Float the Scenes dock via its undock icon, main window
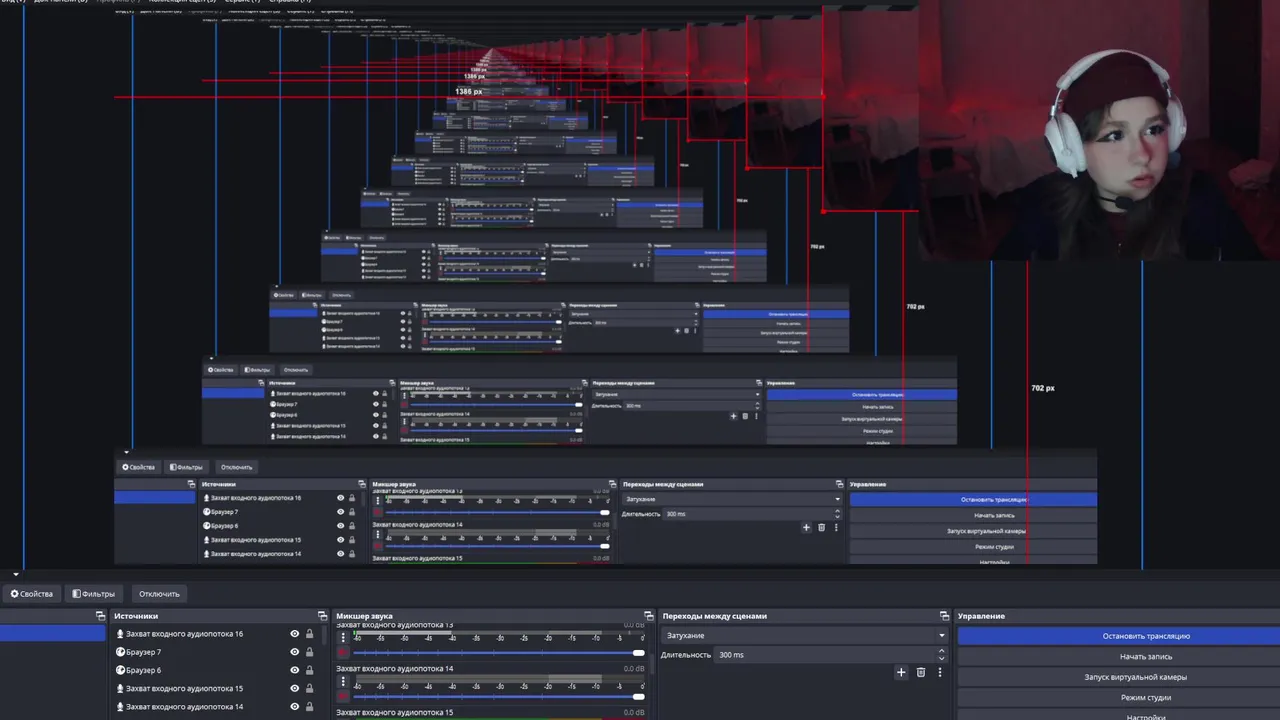This screenshot has height=720, width=1280. pos(100,616)
